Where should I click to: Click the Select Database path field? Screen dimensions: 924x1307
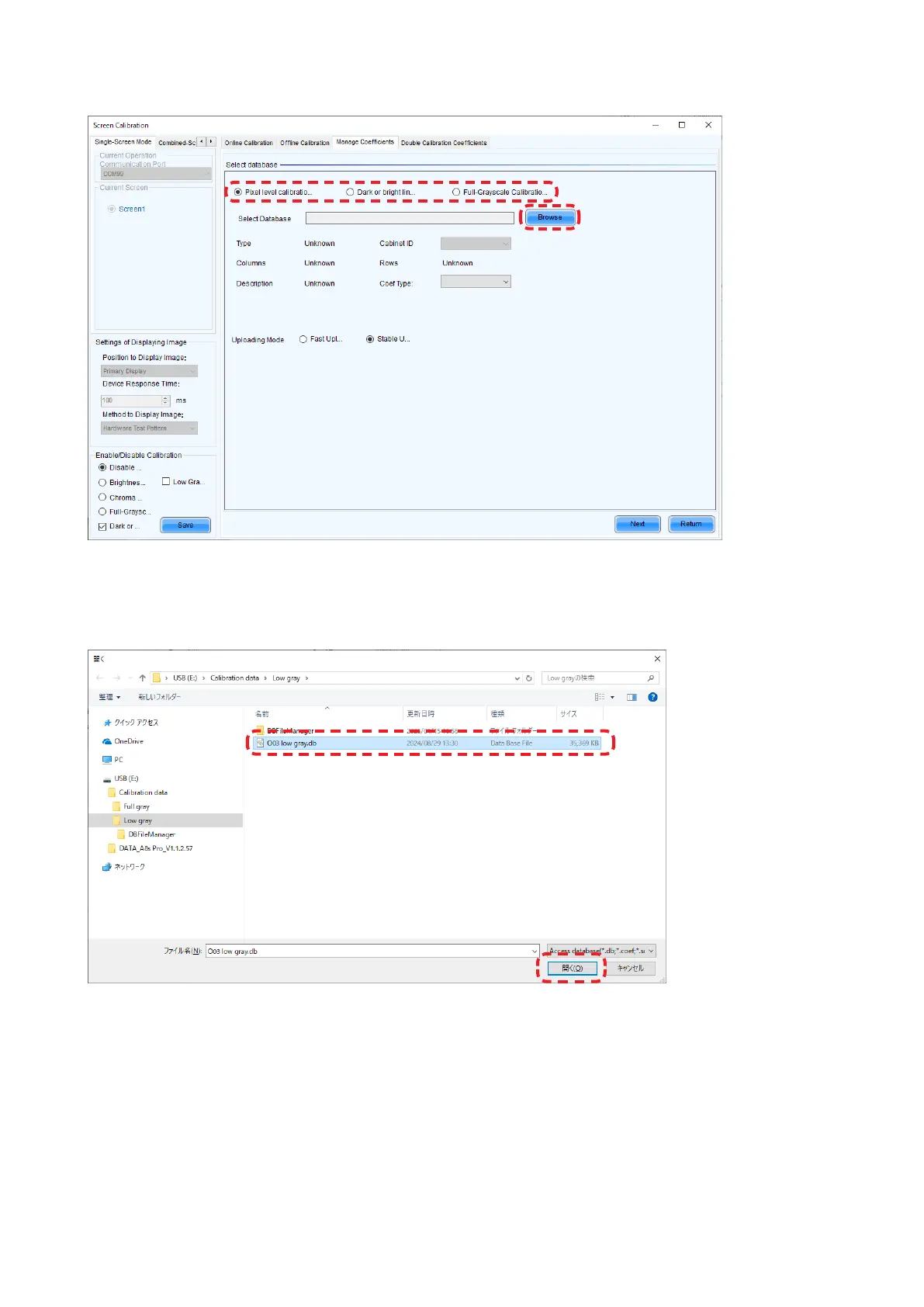click(409, 219)
